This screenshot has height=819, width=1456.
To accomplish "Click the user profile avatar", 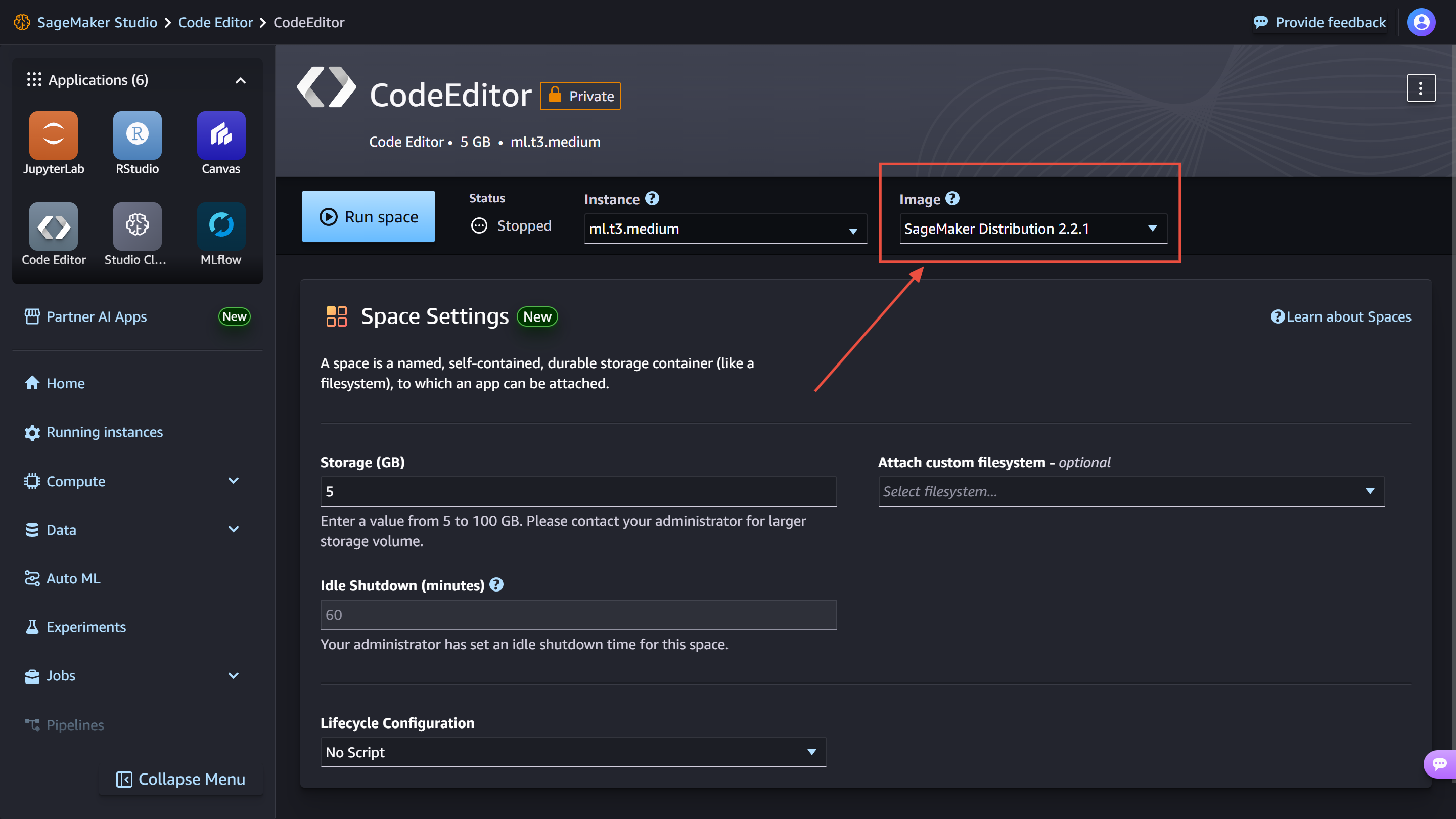I will [1421, 22].
